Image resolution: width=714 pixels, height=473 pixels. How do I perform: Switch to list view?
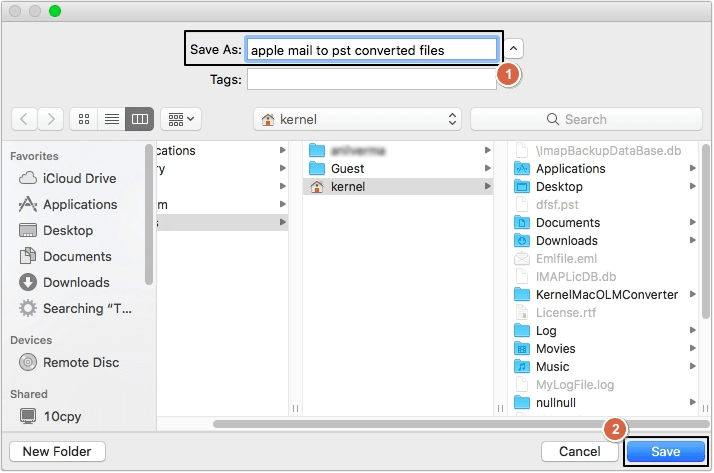click(x=112, y=119)
